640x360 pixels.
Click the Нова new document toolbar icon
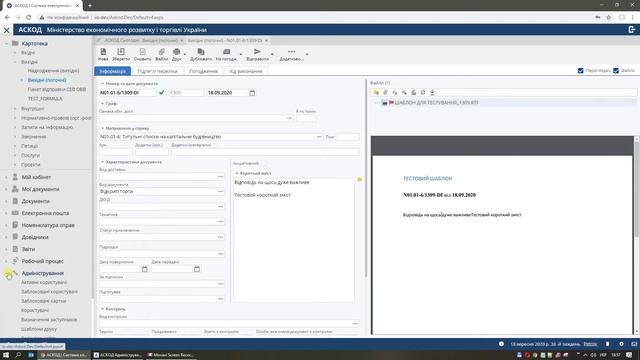click(x=103, y=52)
